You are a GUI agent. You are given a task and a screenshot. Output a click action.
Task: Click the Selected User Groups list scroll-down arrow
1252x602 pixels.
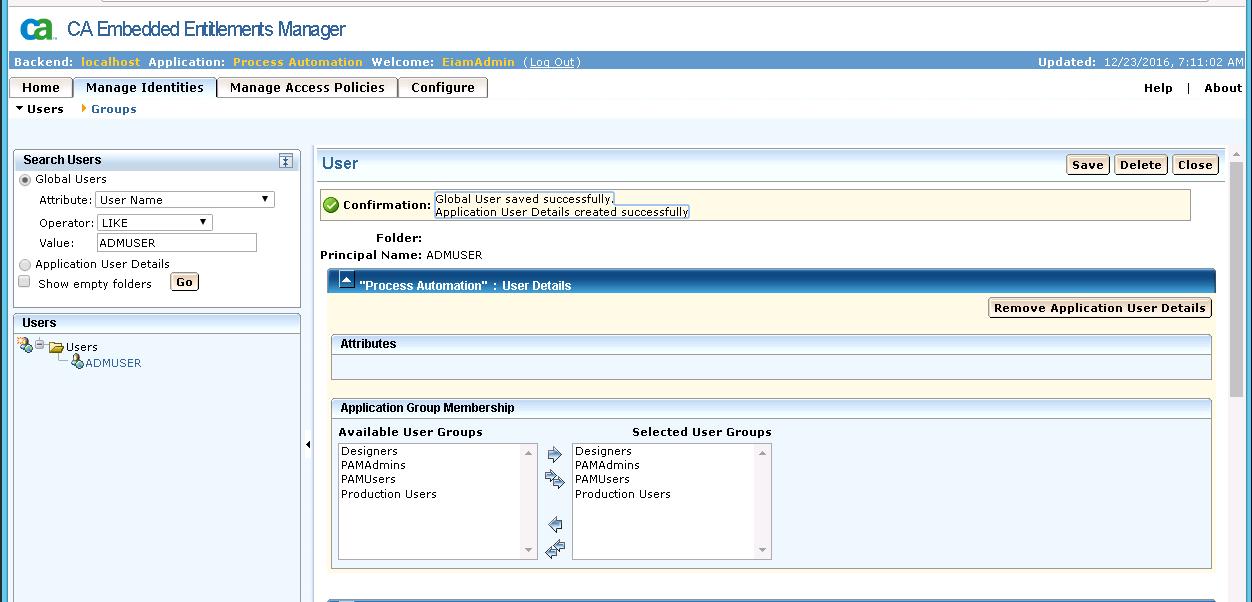pyautogui.click(x=764, y=551)
